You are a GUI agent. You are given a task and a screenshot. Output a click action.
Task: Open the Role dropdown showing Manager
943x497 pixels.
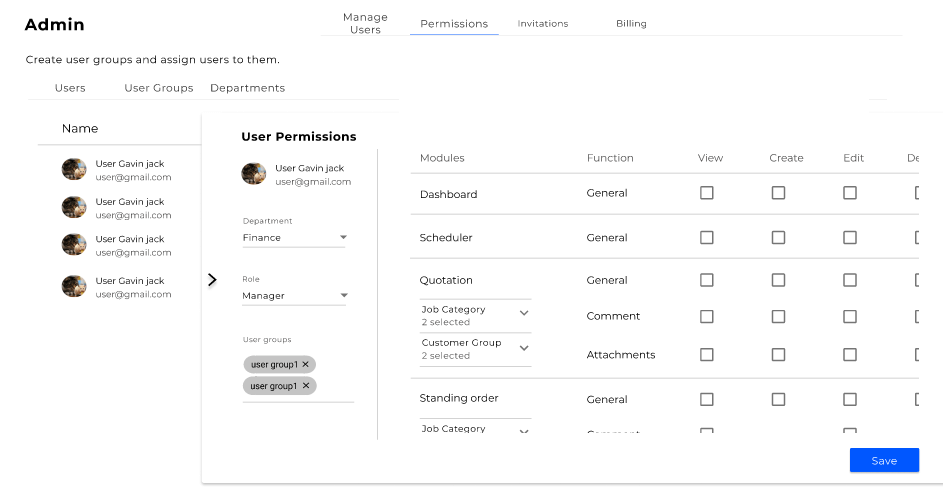coord(294,296)
